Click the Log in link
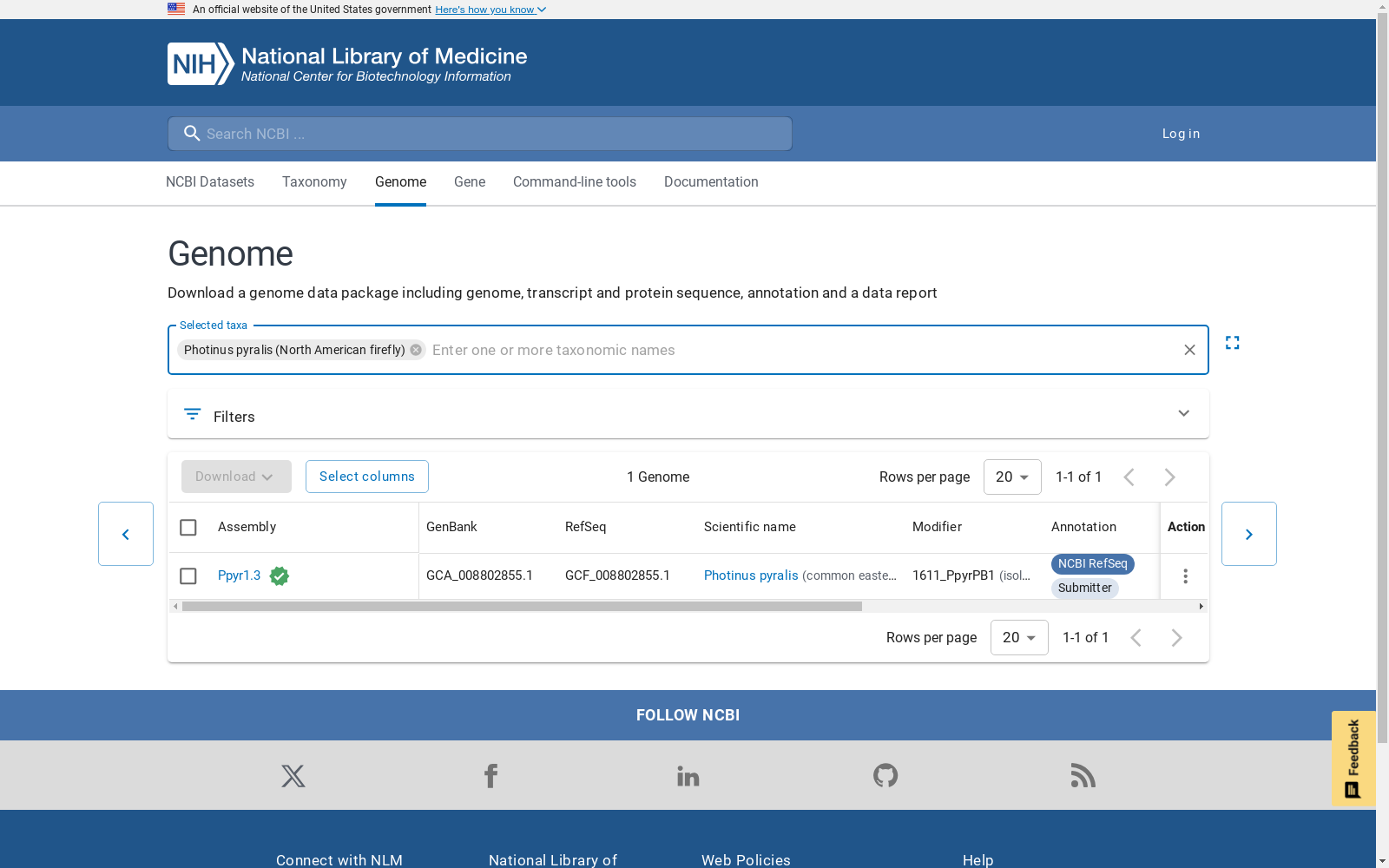The image size is (1389, 868). [1181, 134]
